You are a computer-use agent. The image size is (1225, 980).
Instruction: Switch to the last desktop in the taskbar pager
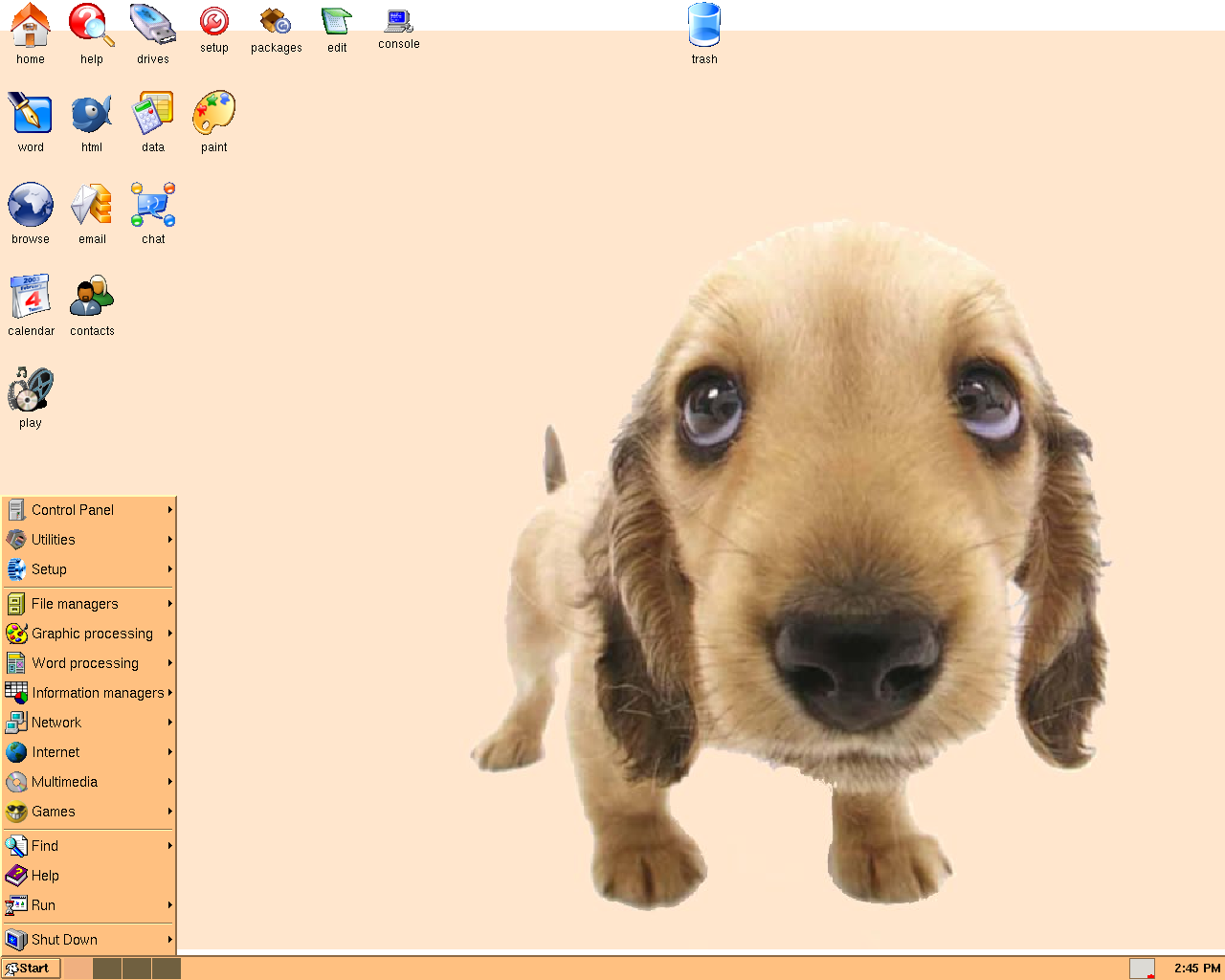[167, 969]
